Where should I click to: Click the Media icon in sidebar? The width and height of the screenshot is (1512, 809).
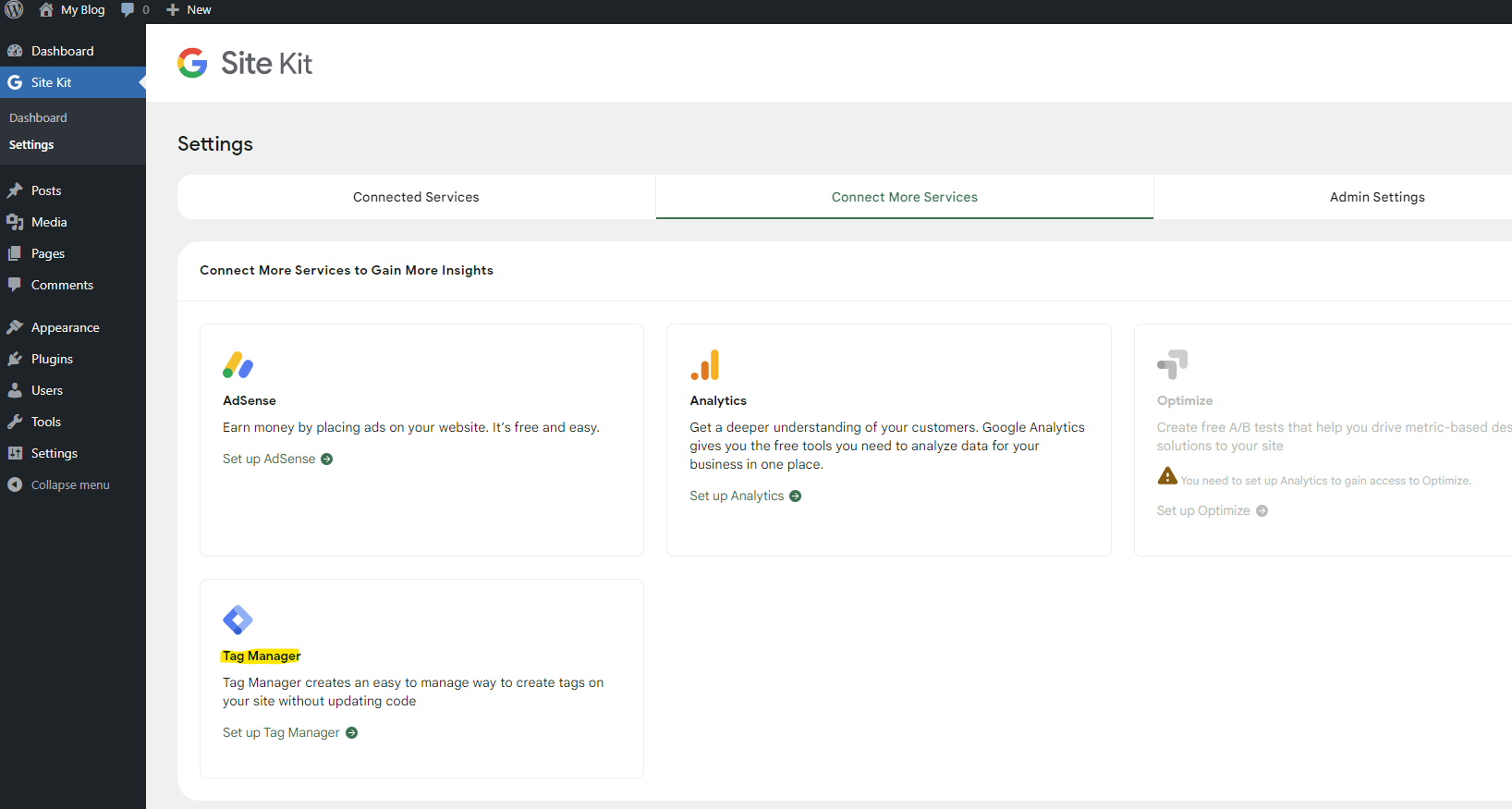[15, 222]
